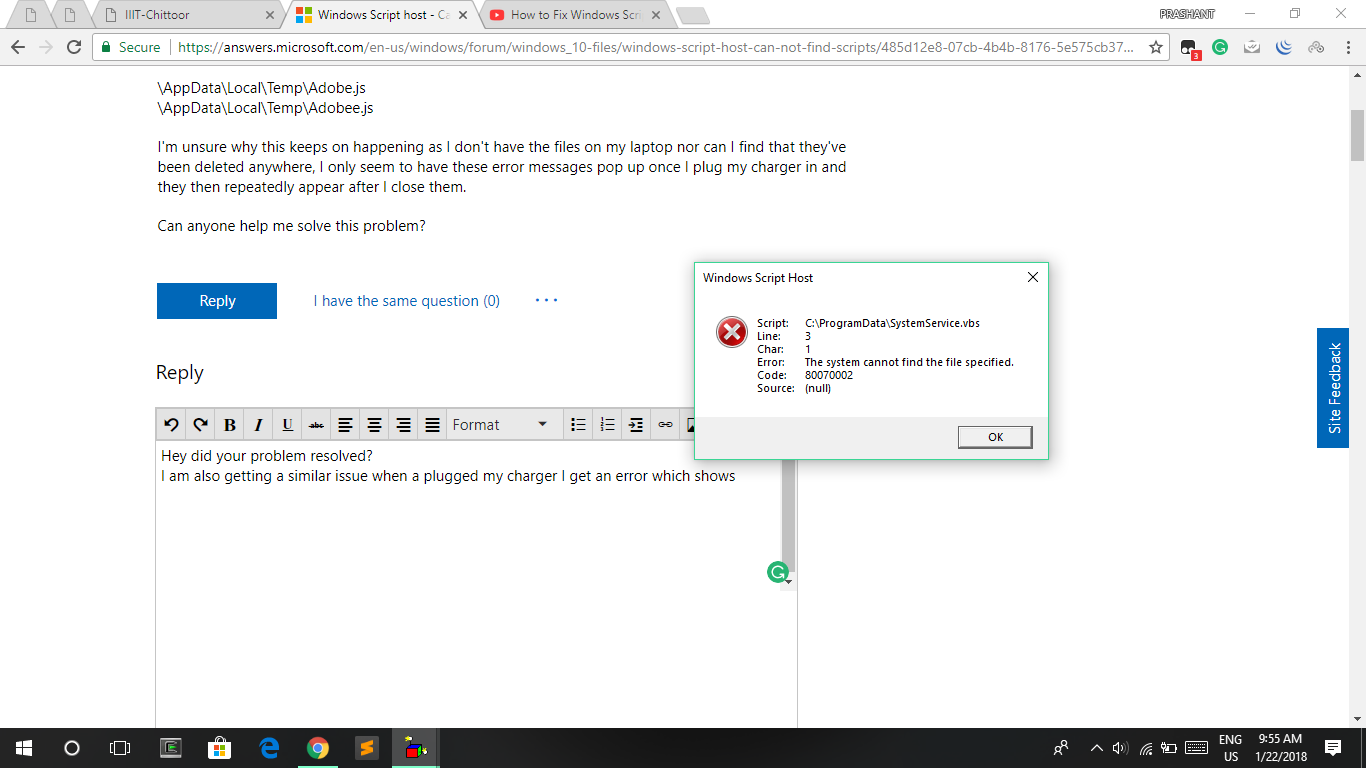Undo the last edit in reply editor

click(171, 425)
